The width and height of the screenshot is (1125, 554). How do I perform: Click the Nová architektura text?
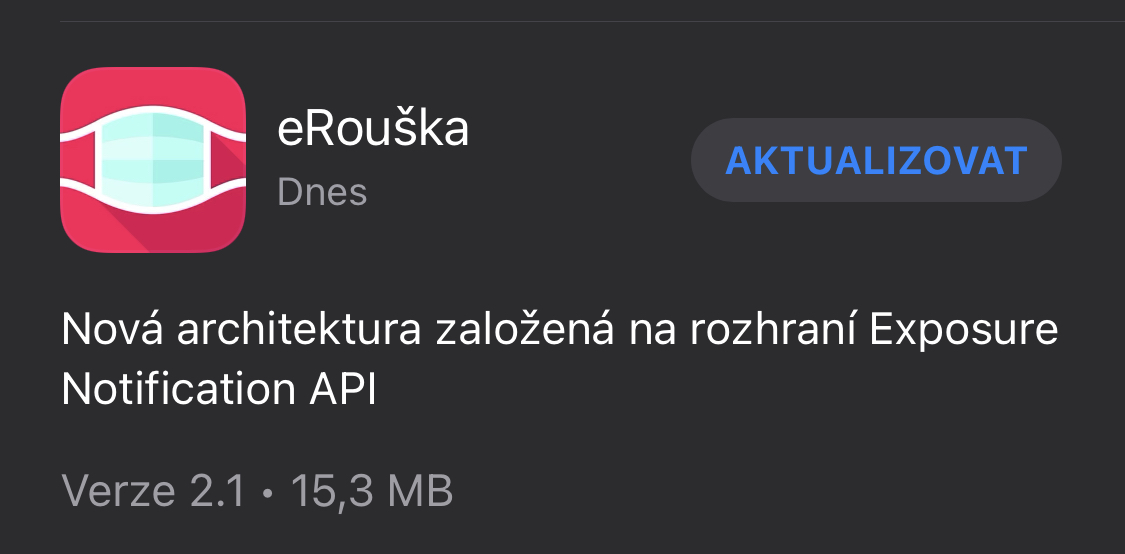241,329
